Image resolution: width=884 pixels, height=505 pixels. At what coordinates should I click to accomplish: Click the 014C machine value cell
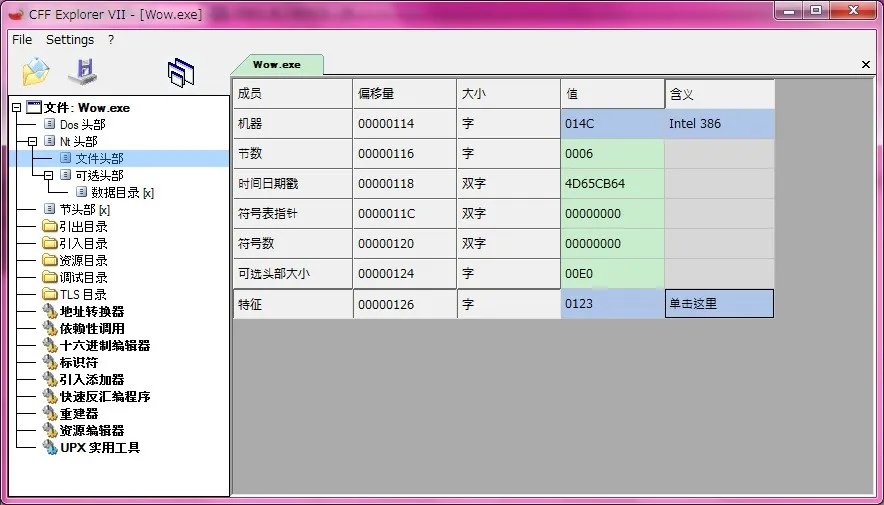612,123
